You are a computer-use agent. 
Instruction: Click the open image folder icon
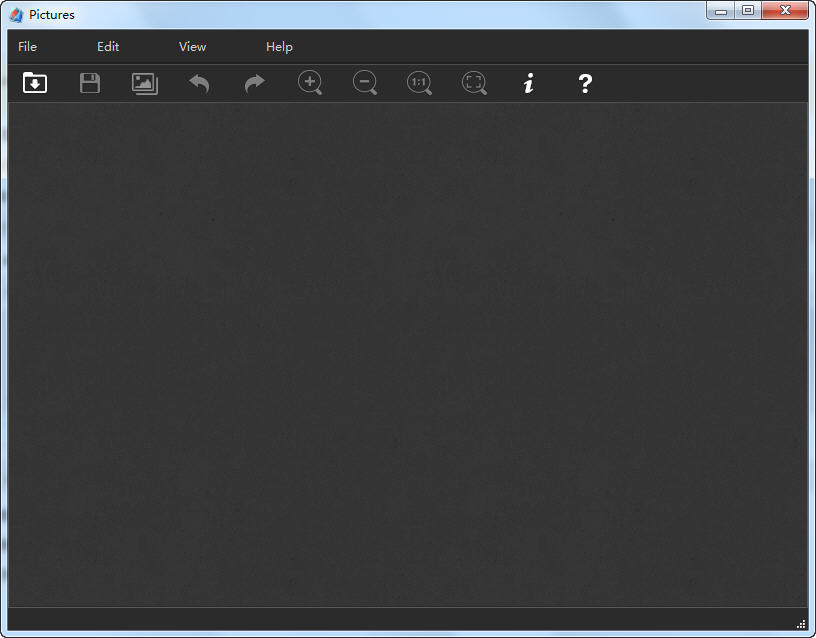[35, 83]
